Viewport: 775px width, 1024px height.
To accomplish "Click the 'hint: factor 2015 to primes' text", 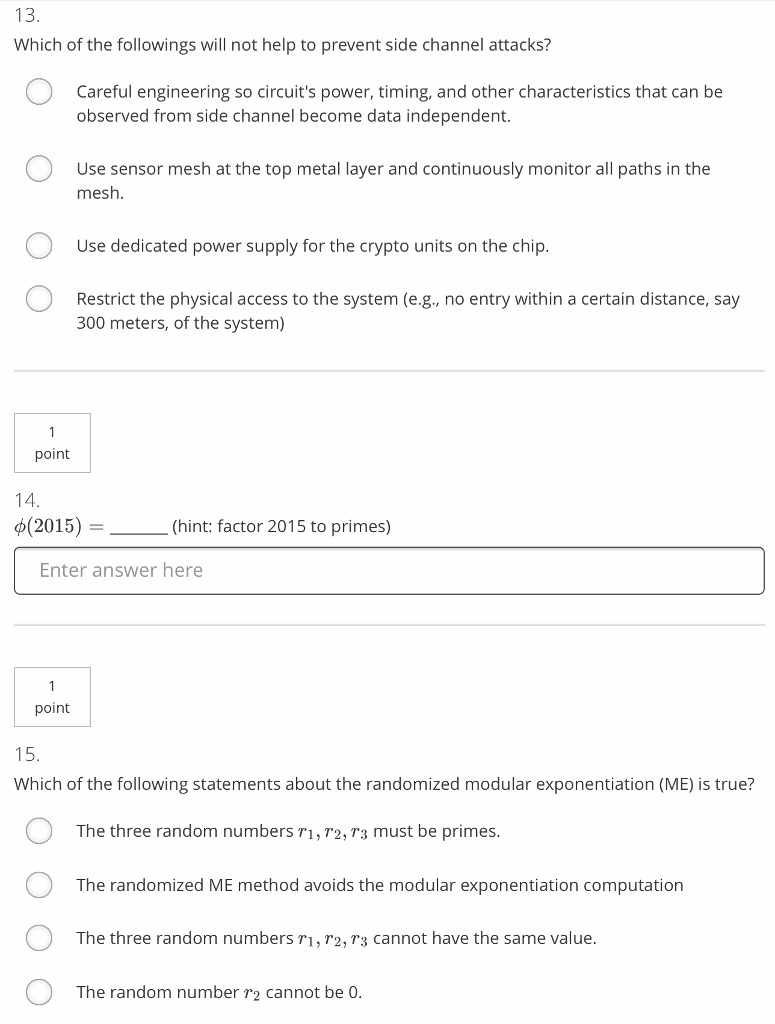I will (x=281, y=526).
